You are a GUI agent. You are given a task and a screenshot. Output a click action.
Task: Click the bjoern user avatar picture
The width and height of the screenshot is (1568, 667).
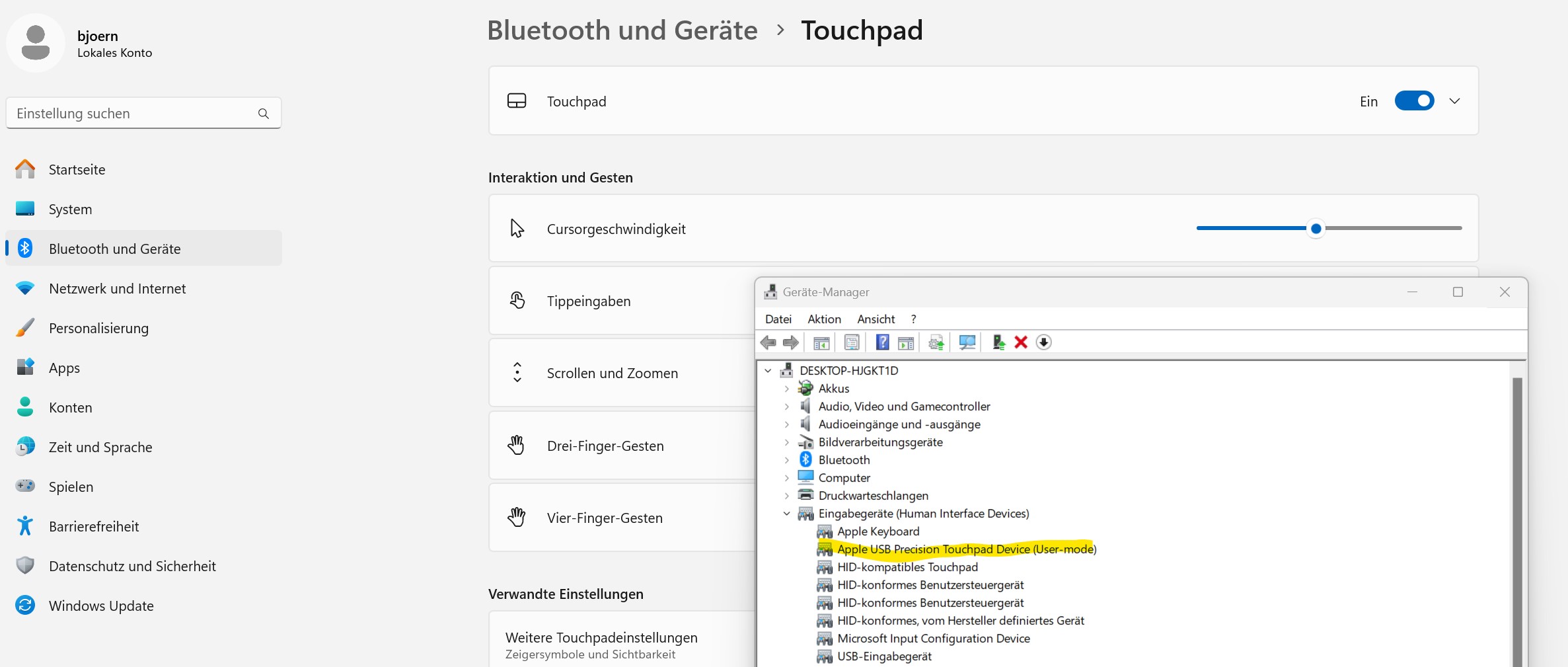point(36,43)
